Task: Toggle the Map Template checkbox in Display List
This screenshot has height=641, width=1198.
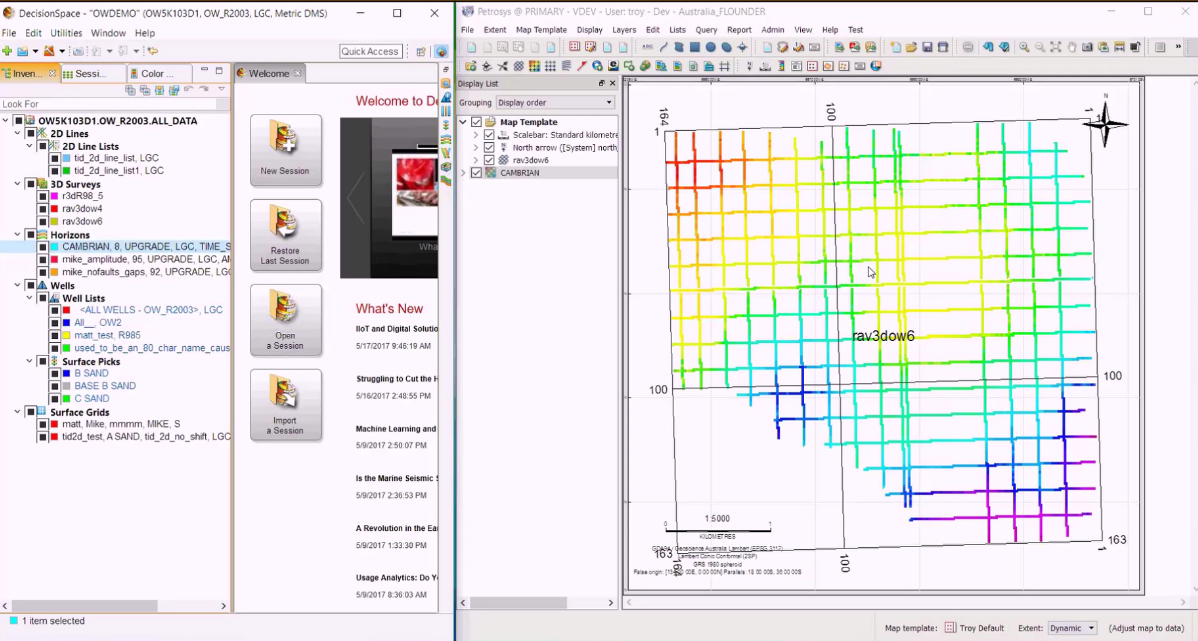Action: coord(476,121)
